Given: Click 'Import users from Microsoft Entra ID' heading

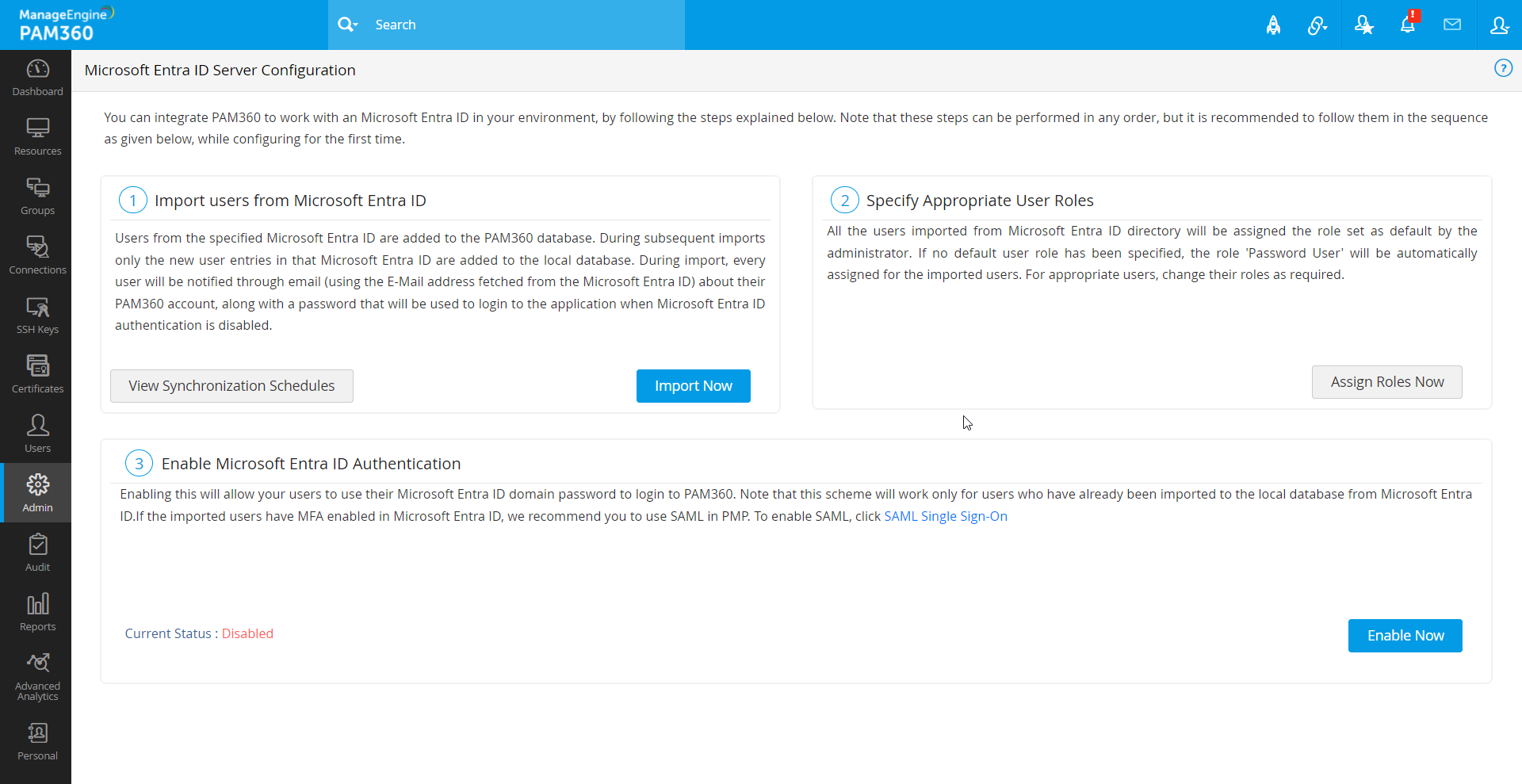Looking at the screenshot, I should (290, 201).
